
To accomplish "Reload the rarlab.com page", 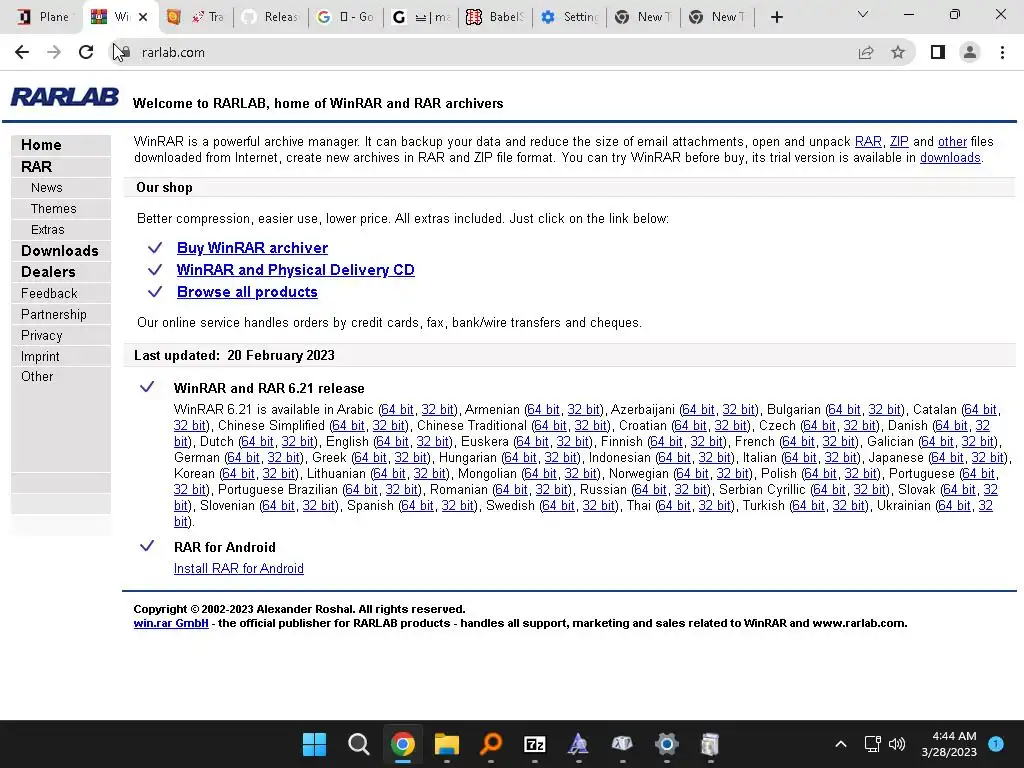I will coord(86,52).
